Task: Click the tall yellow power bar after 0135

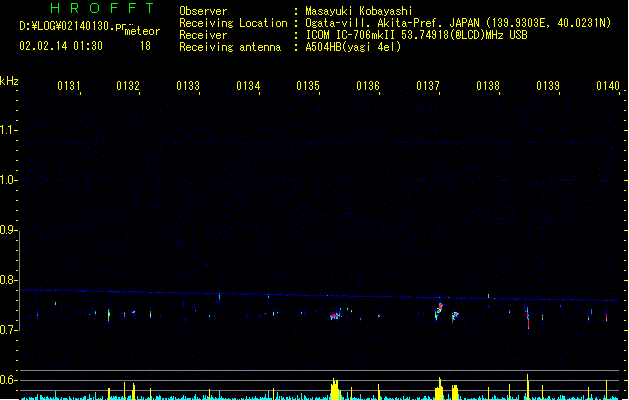Action: click(x=335, y=389)
